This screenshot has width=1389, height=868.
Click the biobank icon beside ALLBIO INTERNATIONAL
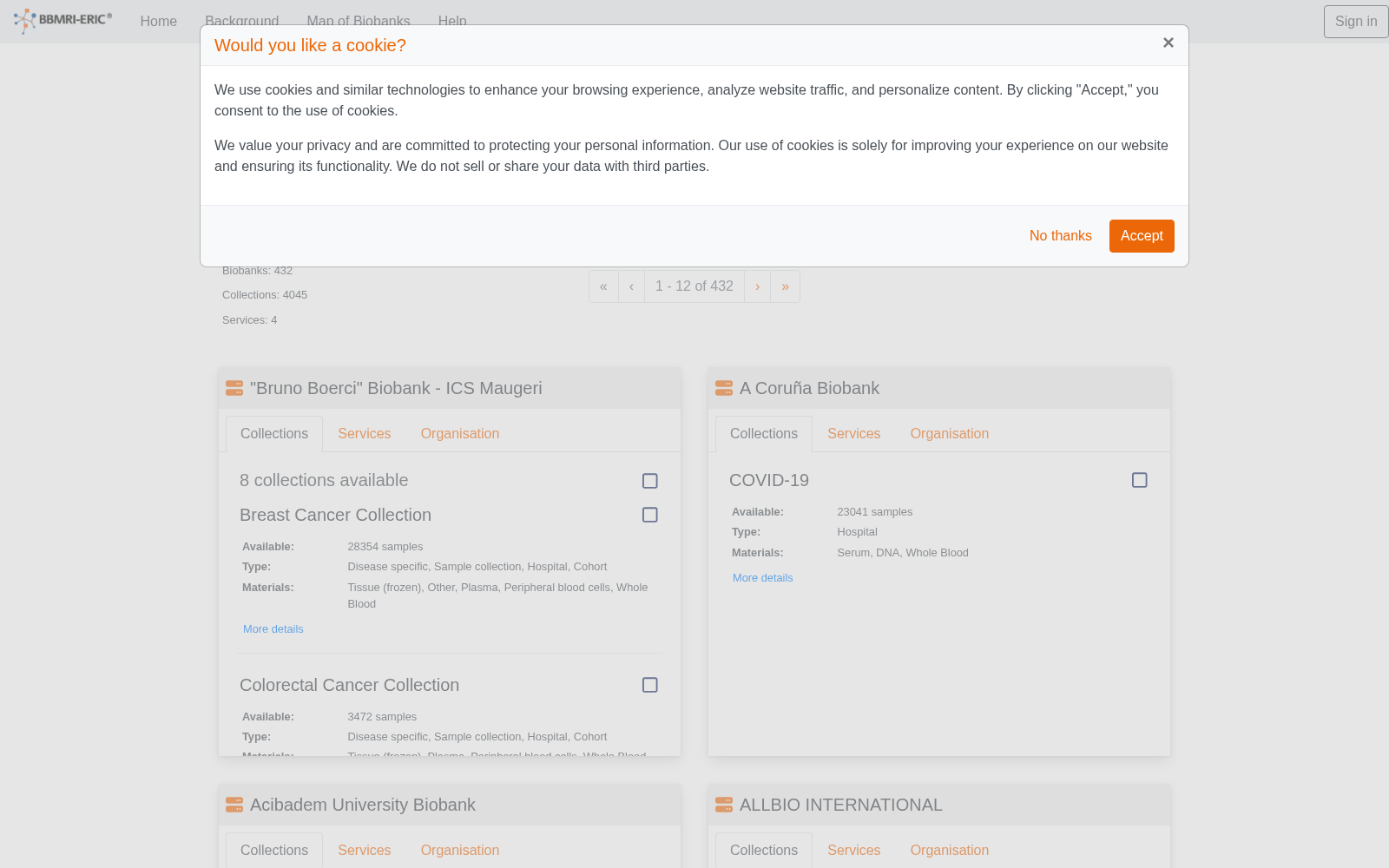724,805
